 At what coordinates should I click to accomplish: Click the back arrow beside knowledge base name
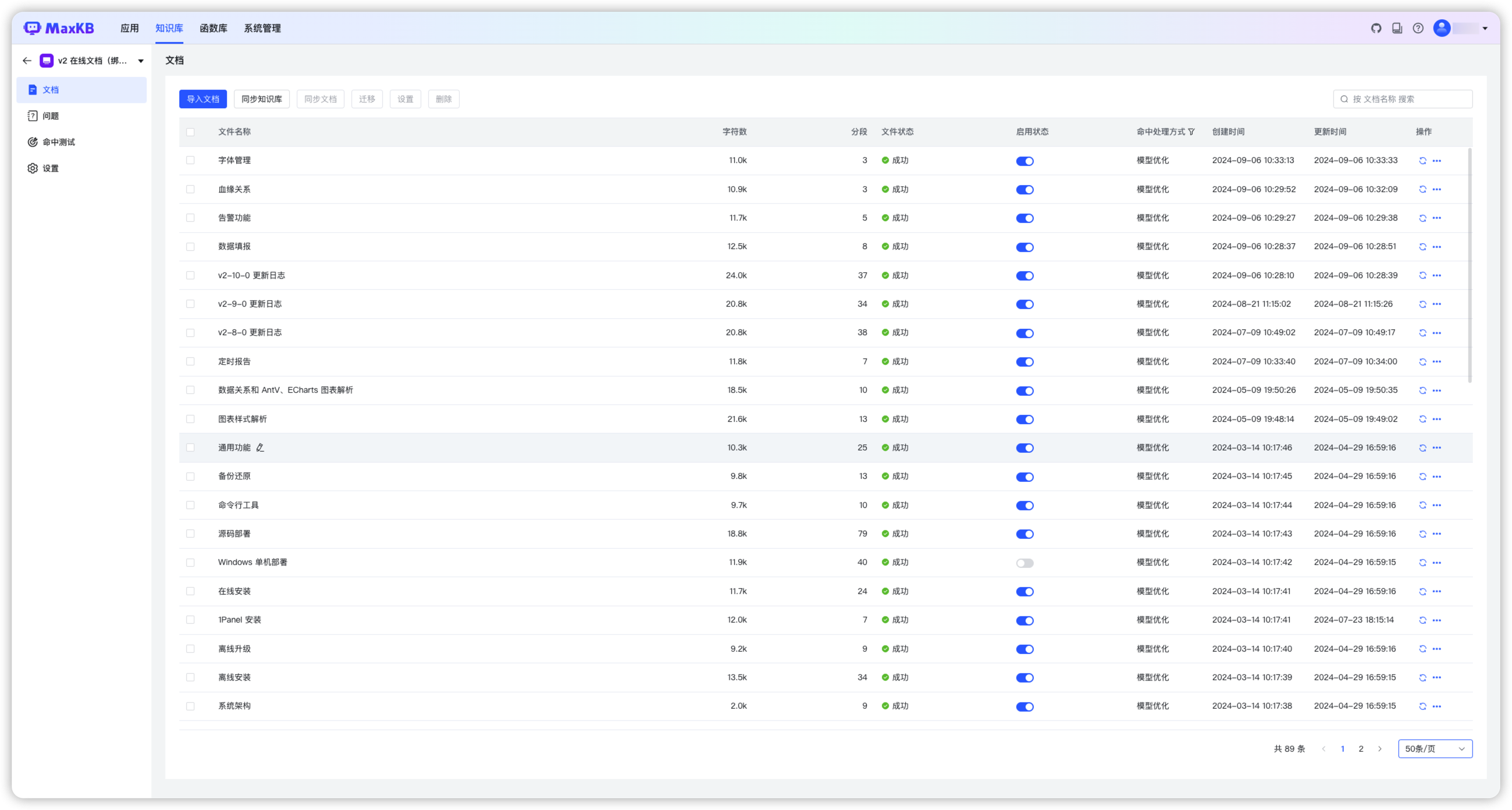[x=27, y=61]
